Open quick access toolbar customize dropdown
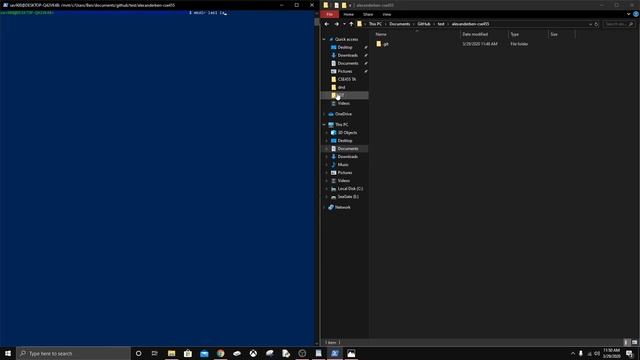640x360 pixels. pos(350,5)
